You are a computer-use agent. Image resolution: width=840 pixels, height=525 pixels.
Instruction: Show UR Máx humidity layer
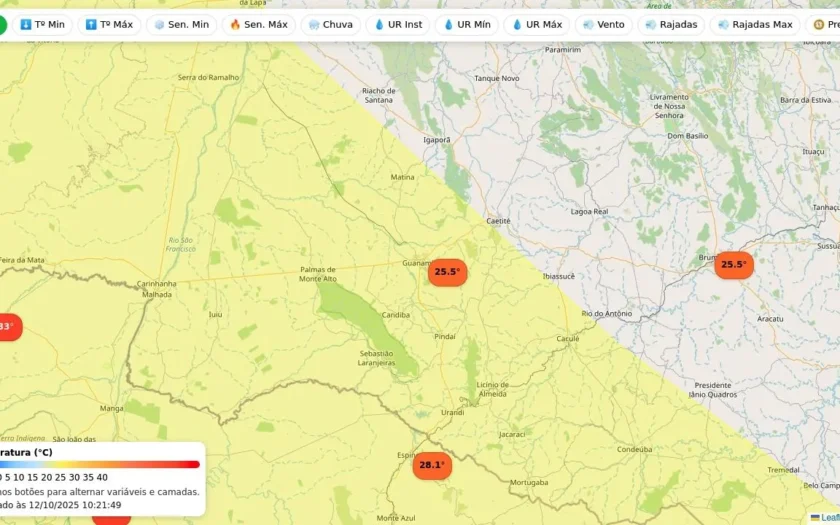click(537, 25)
